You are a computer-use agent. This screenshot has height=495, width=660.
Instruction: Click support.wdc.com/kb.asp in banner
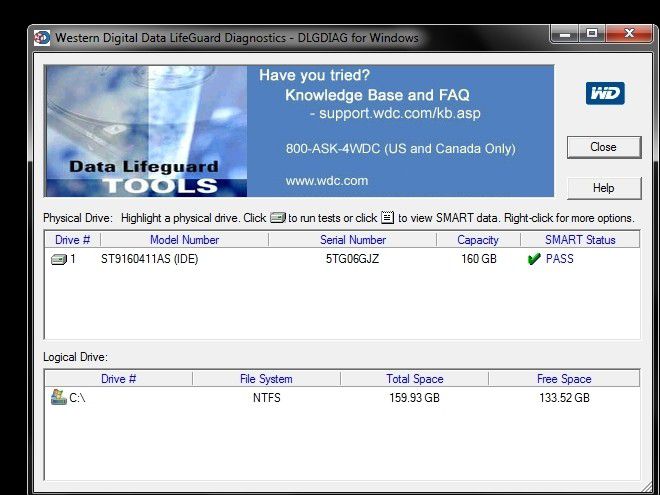click(x=399, y=114)
